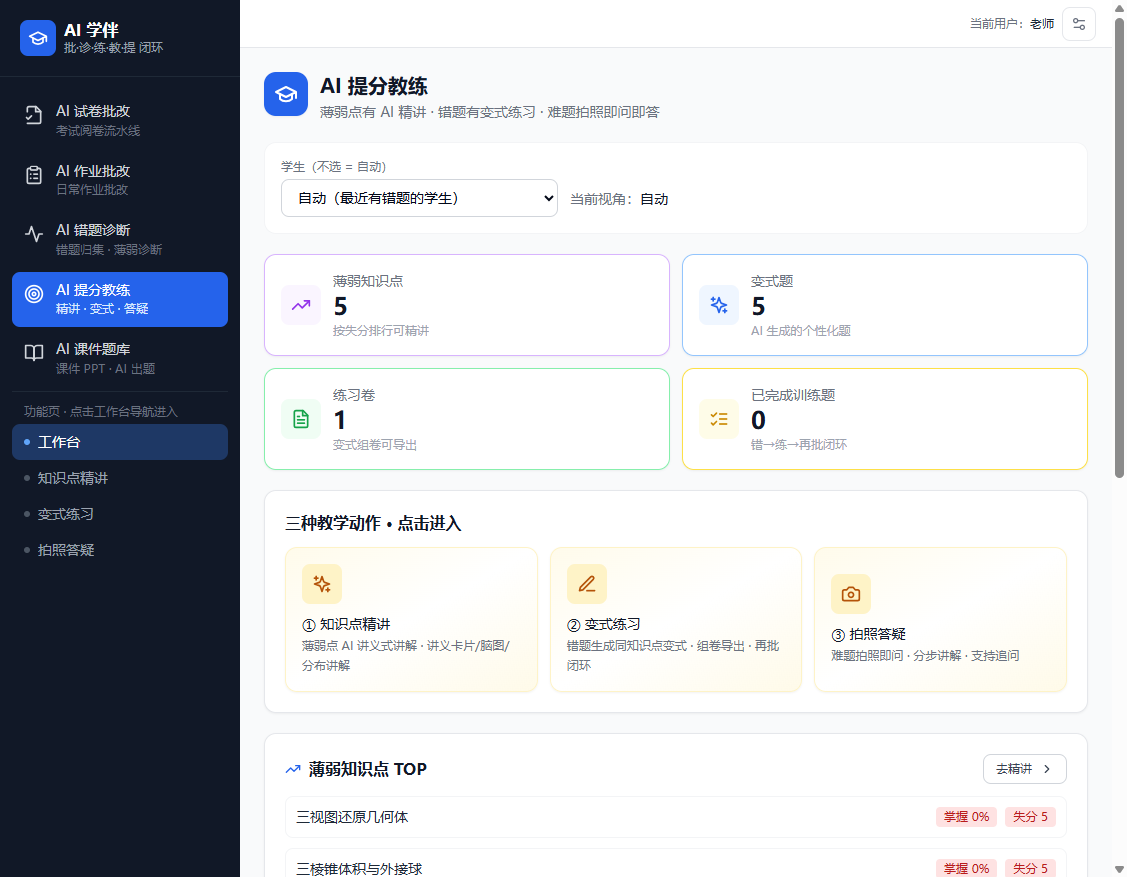Viewport: 1127px width, 877px height.
Task: Click the 当前用户：老师 label
Action: [1012, 24]
